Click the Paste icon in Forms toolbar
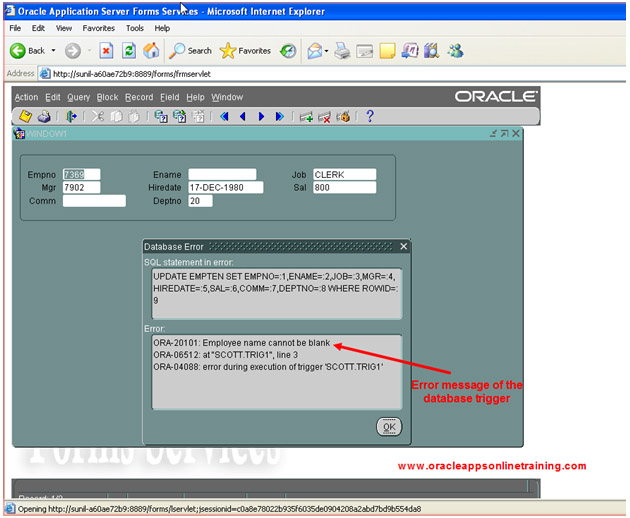Screen dimensions: 630x518 coord(134,117)
